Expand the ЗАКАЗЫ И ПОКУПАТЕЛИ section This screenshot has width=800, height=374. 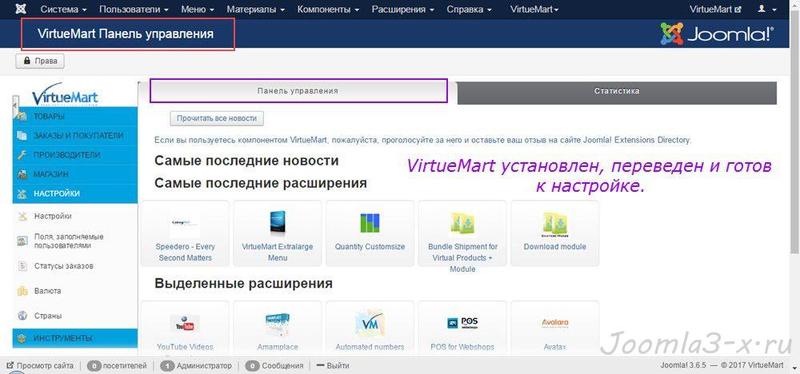coord(75,136)
